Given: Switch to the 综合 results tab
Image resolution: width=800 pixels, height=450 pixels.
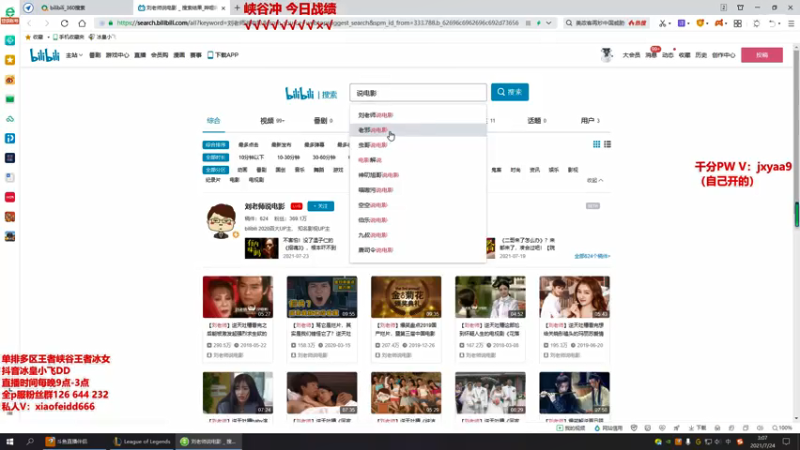Looking at the screenshot, I should point(213,121).
